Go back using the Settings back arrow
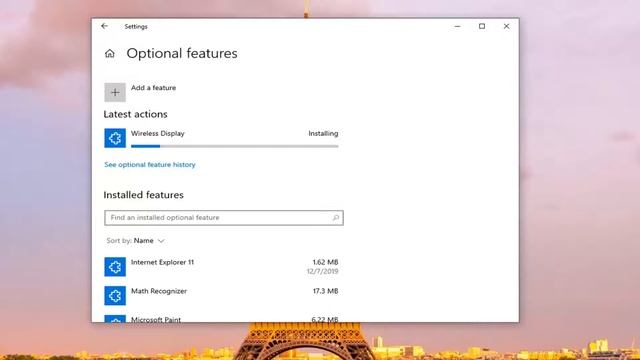The height and width of the screenshot is (360, 640). (104, 26)
